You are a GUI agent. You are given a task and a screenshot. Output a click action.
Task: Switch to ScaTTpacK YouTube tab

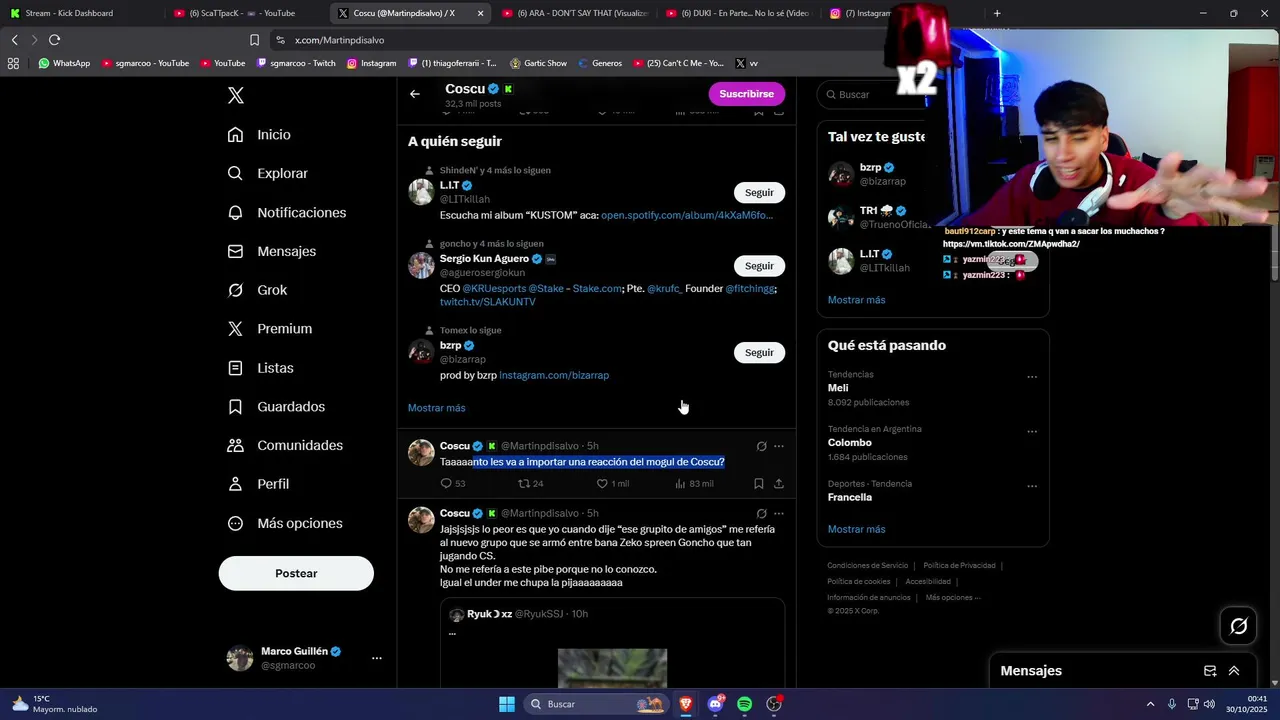244,13
